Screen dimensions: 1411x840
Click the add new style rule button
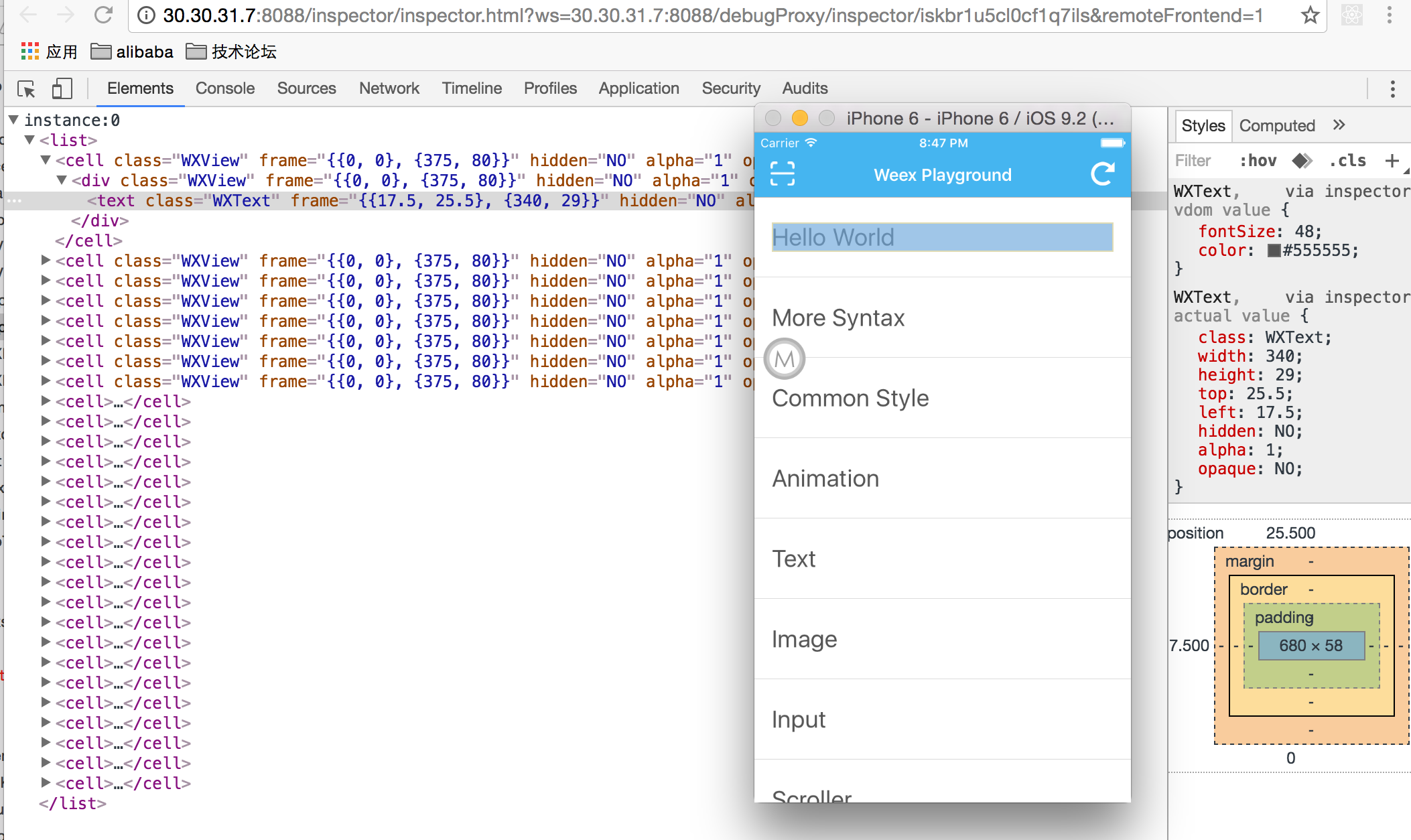point(1395,160)
